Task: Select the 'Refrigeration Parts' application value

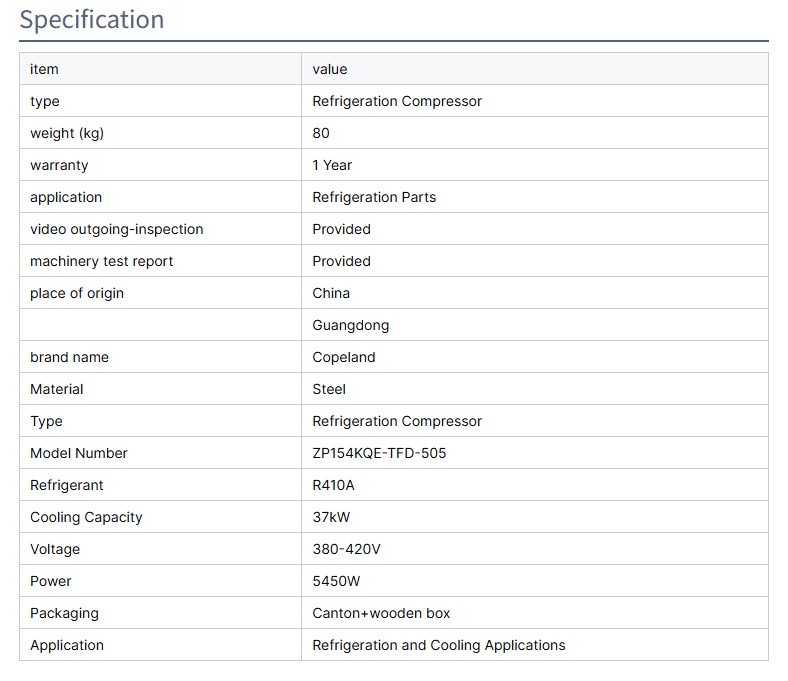Action: [374, 197]
